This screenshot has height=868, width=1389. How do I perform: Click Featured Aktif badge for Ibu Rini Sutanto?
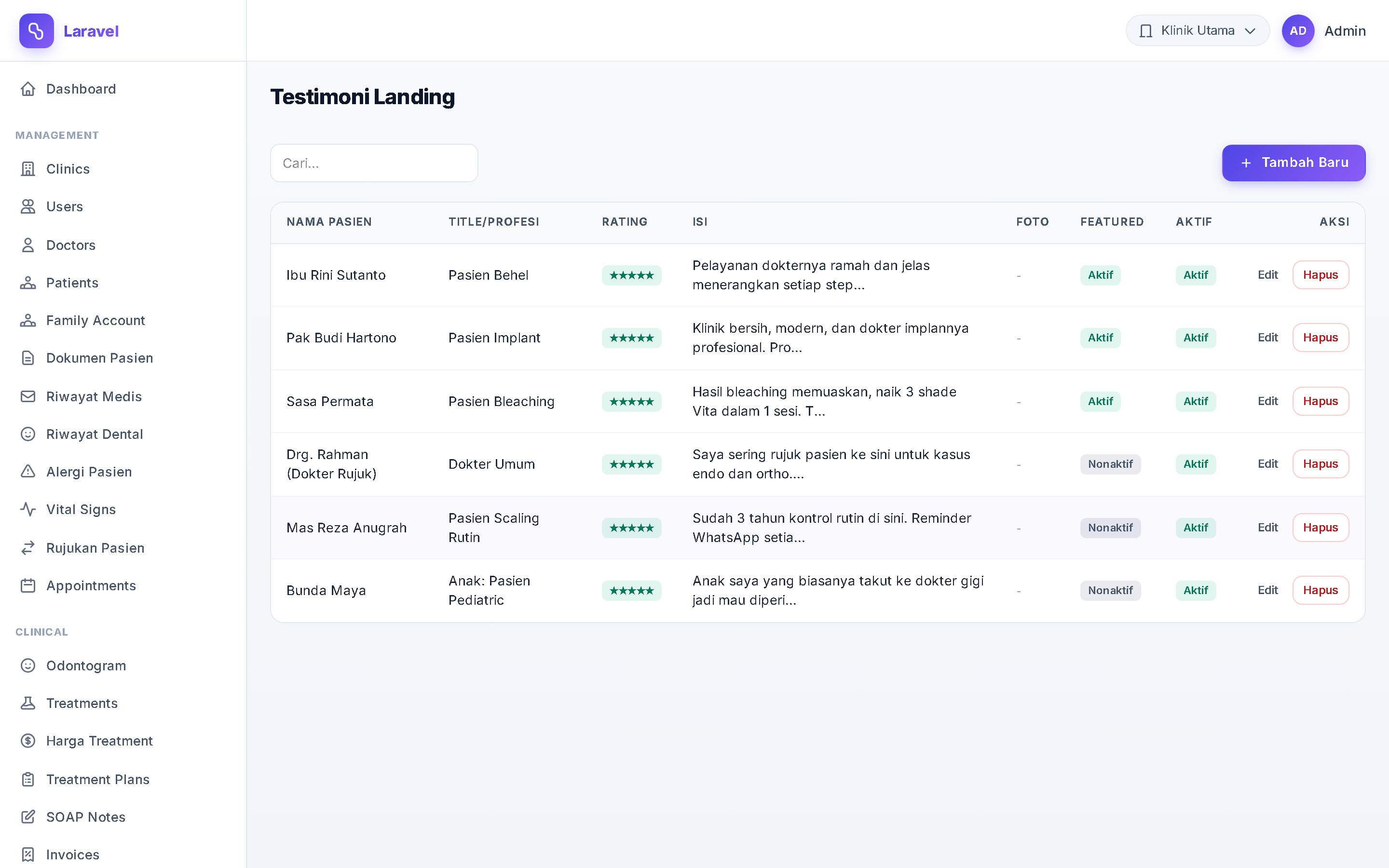1100,275
